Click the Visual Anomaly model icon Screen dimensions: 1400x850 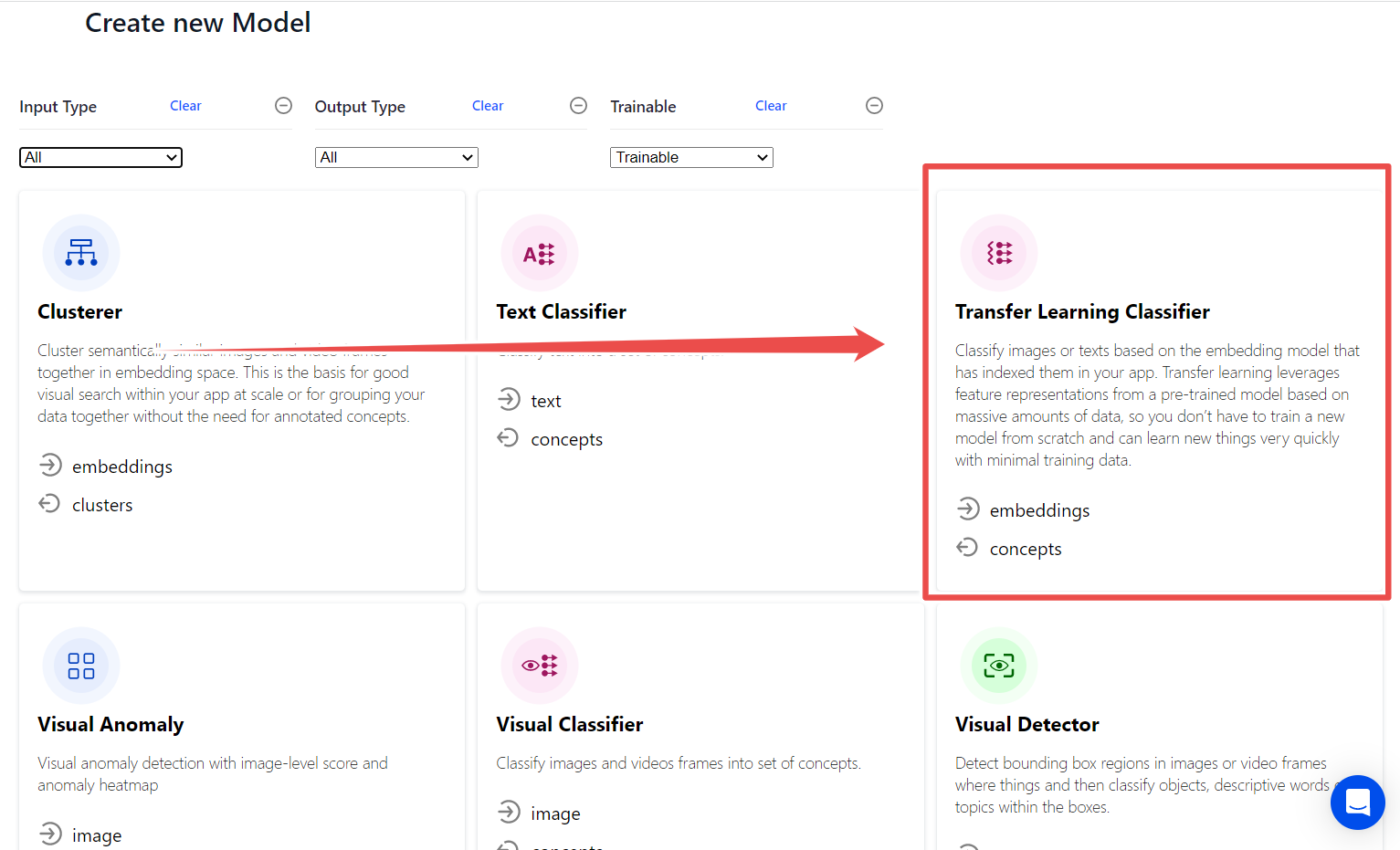(80, 666)
